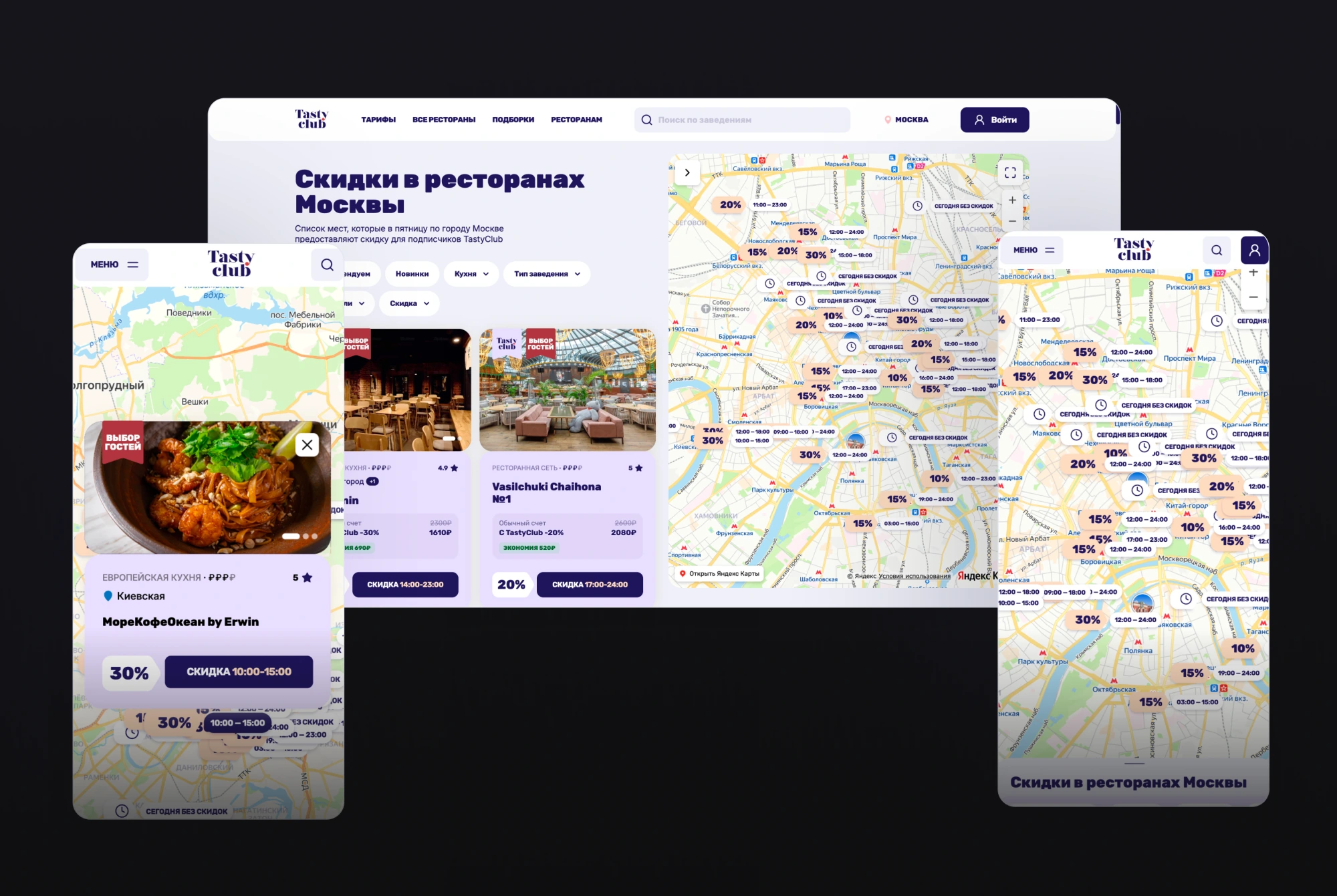Click 15% marker with 03:00–15:00 on desktop map

coord(862,523)
